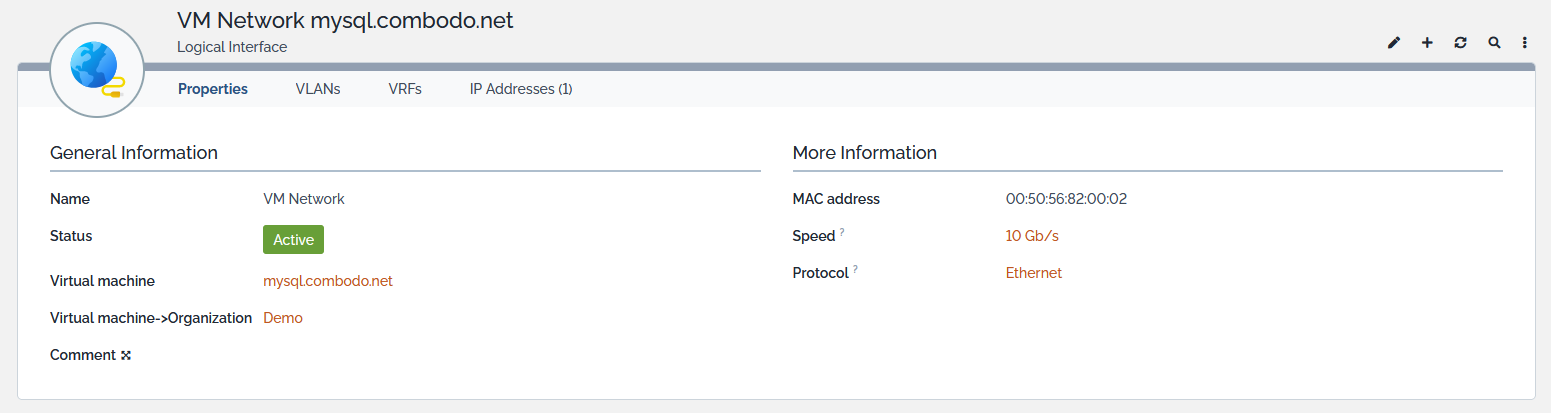Click the Logical Interface globe icon

click(x=97, y=69)
